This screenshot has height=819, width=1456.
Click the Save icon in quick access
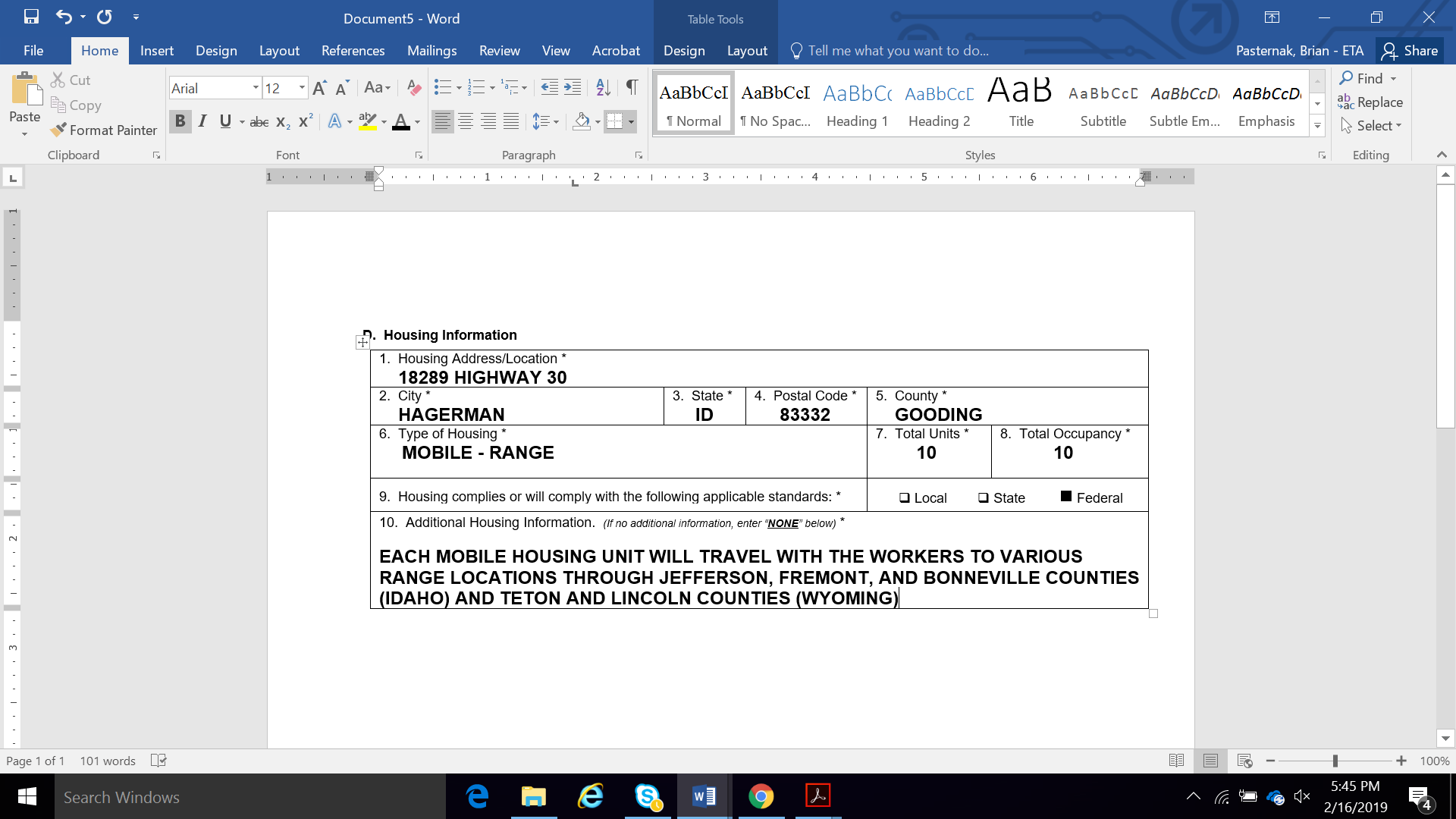pyautogui.click(x=31, y=17)
